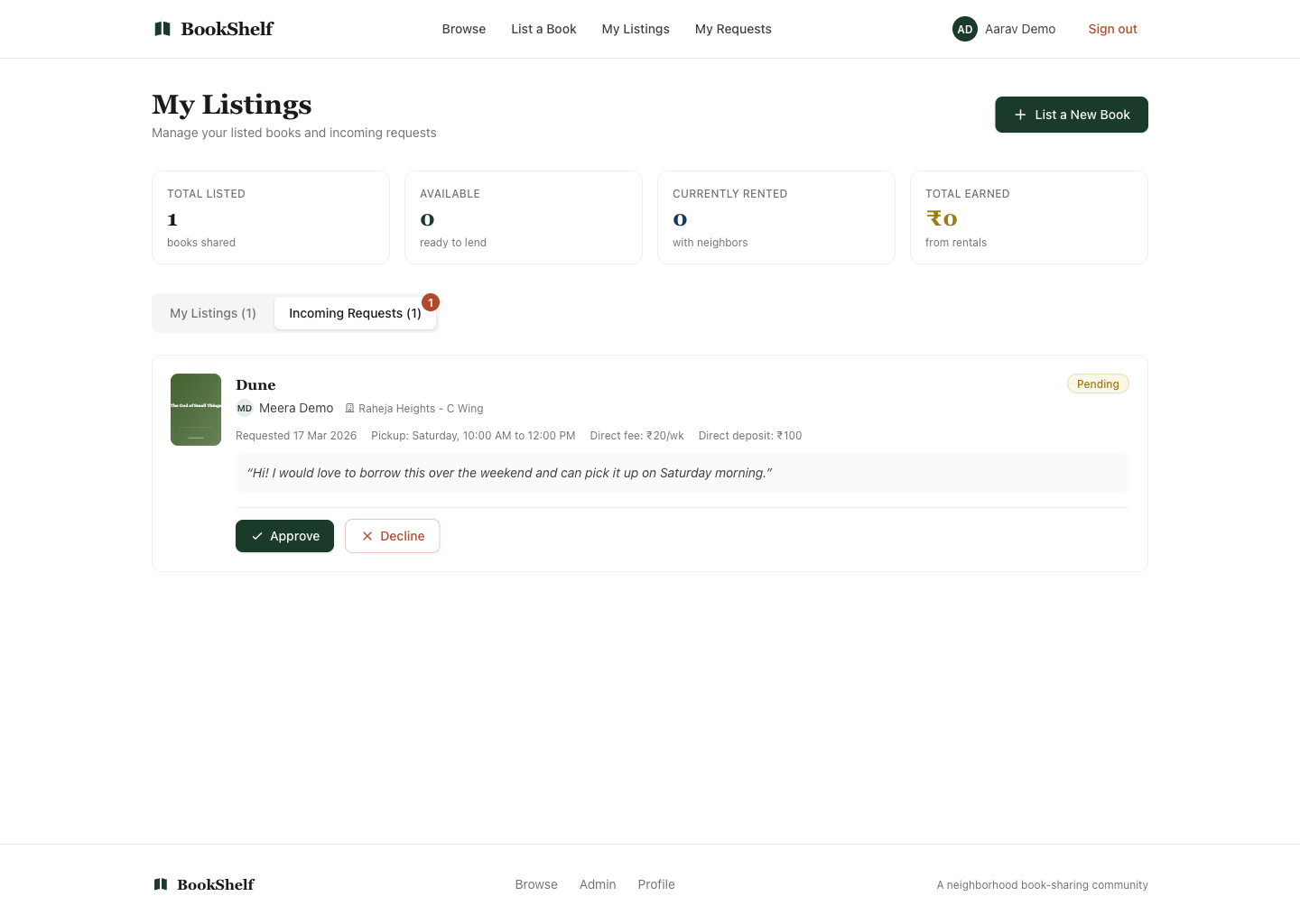Visit the Profile link in footer
The image size is (1300, 924).
(656, 884)
